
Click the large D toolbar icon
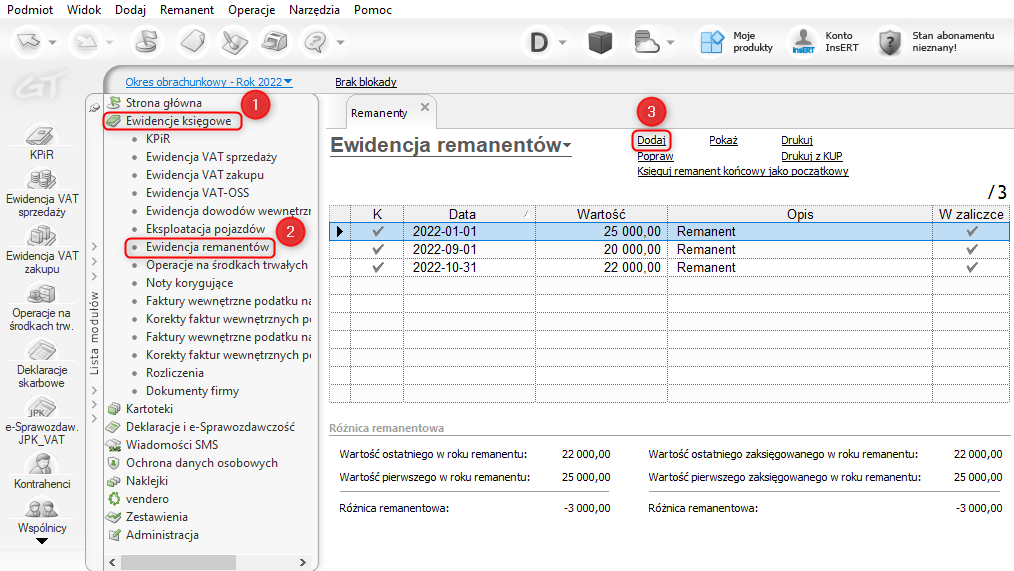coord(539,43)
